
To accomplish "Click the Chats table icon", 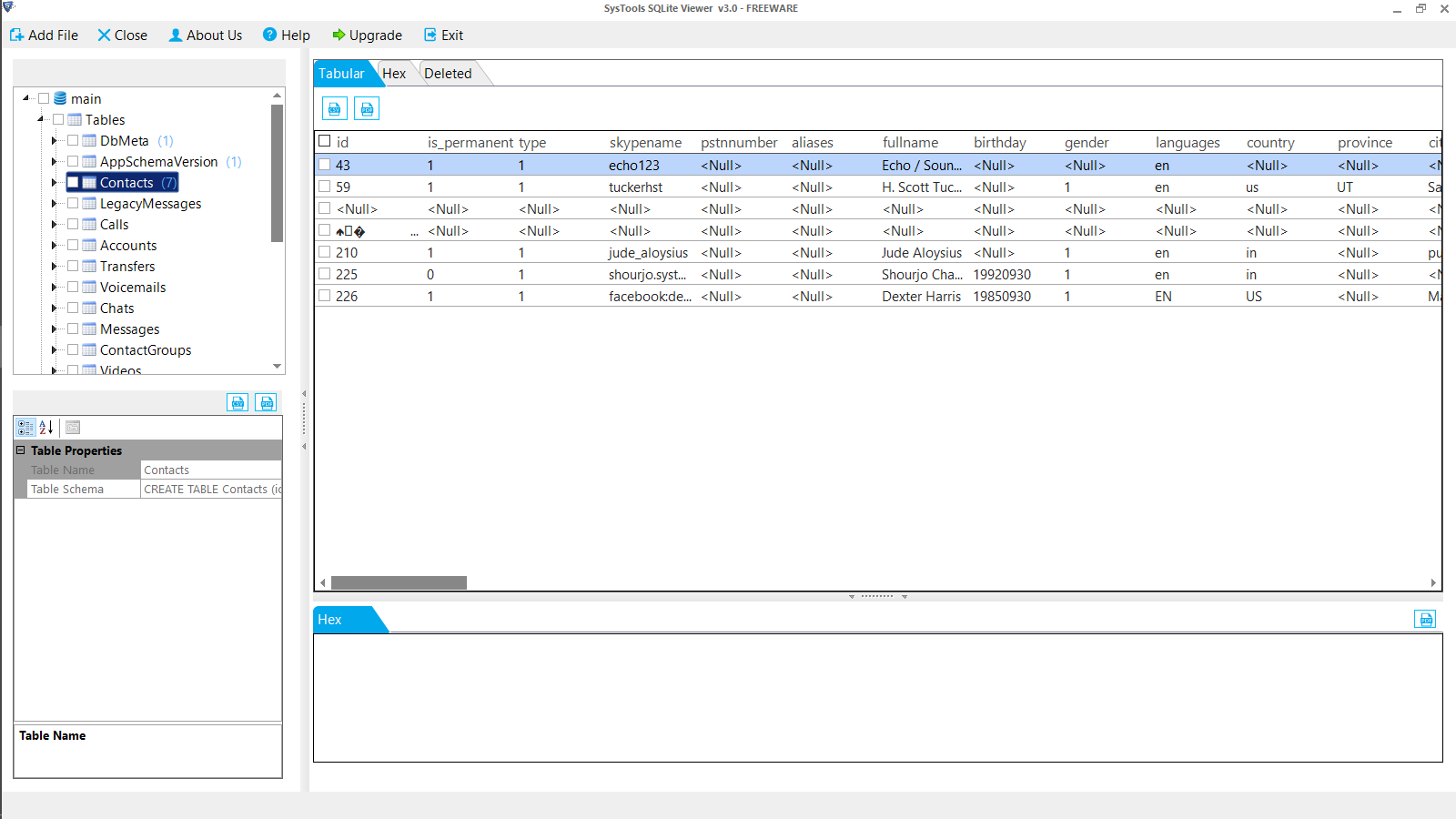I will (x=89, y=308).
